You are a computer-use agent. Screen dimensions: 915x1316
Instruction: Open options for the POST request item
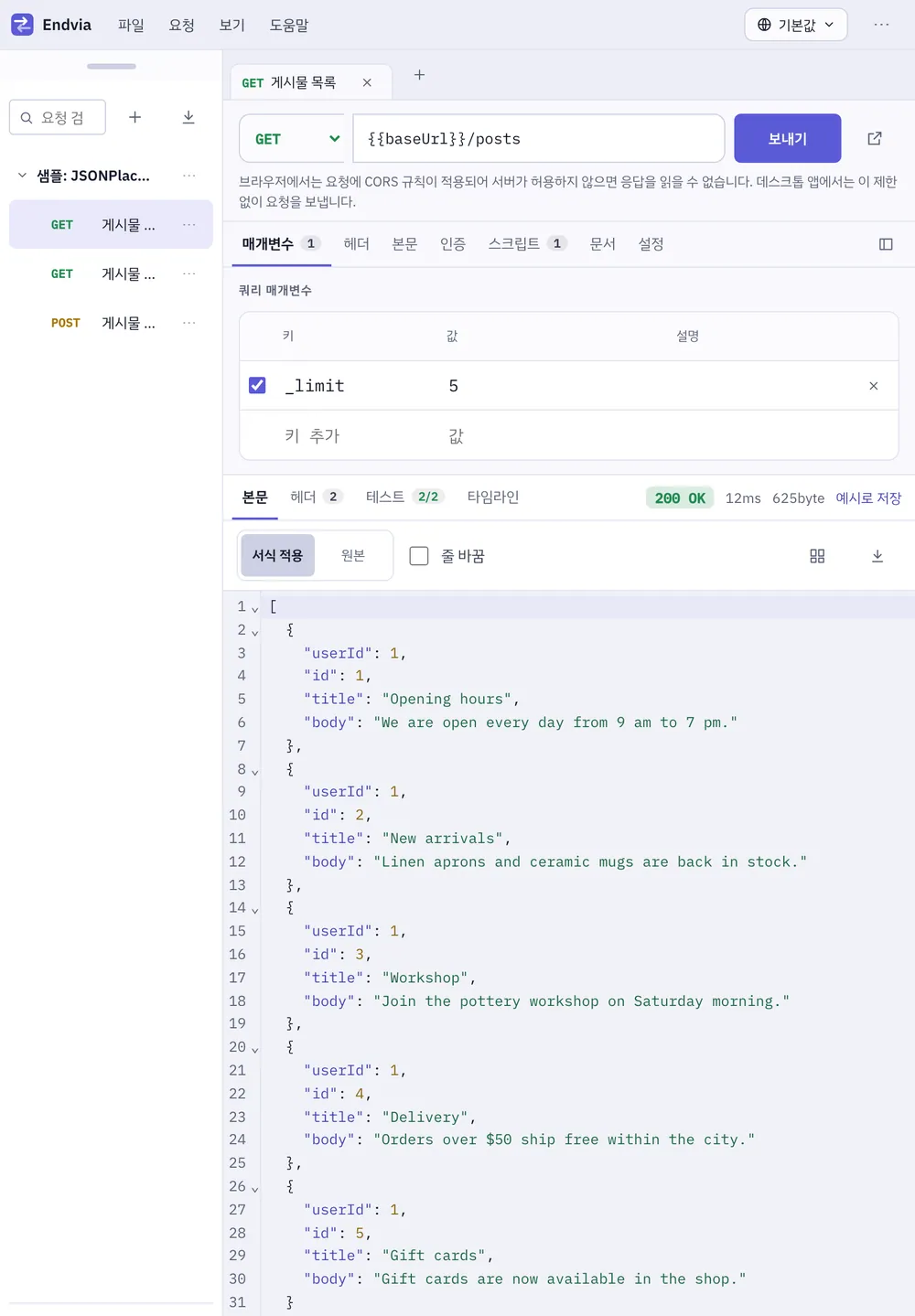coord(188,323)
